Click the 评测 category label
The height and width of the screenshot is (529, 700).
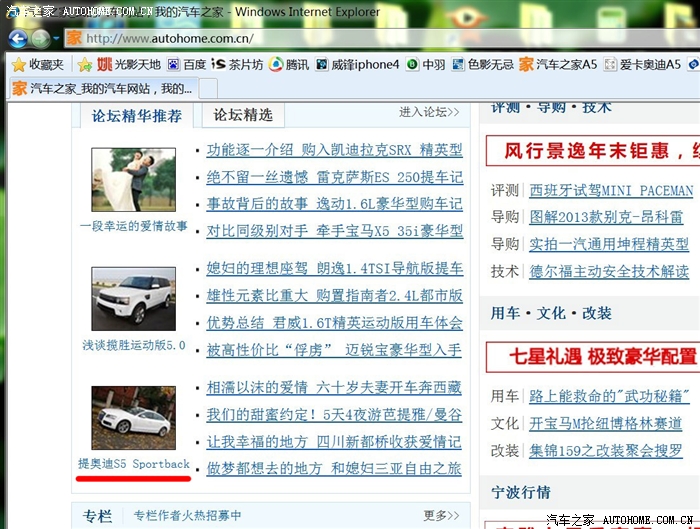[504, 191]
